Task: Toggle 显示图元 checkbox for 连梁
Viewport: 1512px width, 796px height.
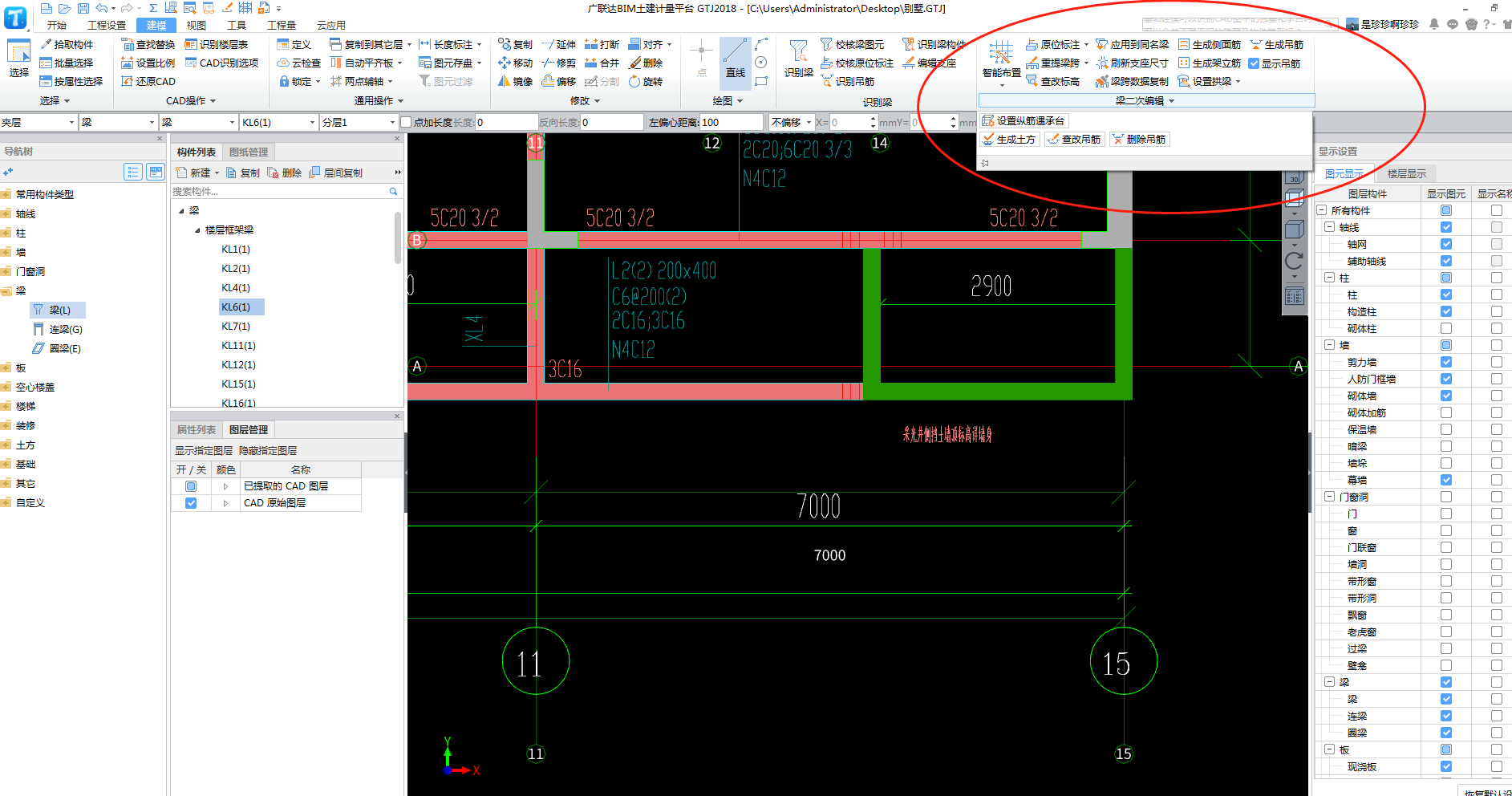Action: click(1446, 716)
